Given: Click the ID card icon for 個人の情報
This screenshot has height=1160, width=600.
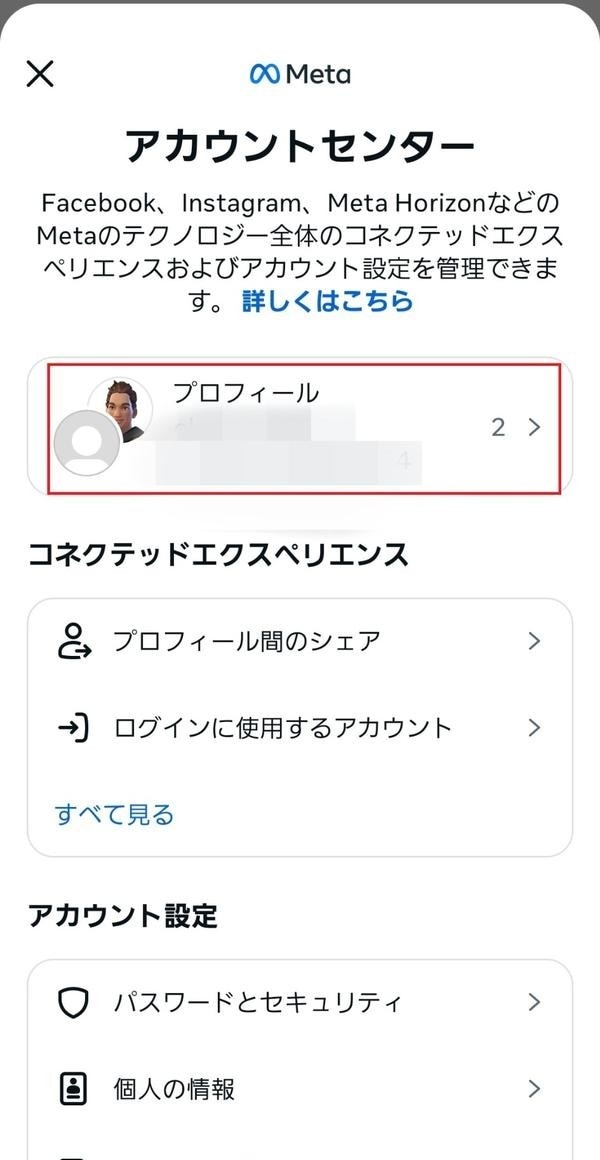Looking at the screenshot, I should click(74, 1089).
